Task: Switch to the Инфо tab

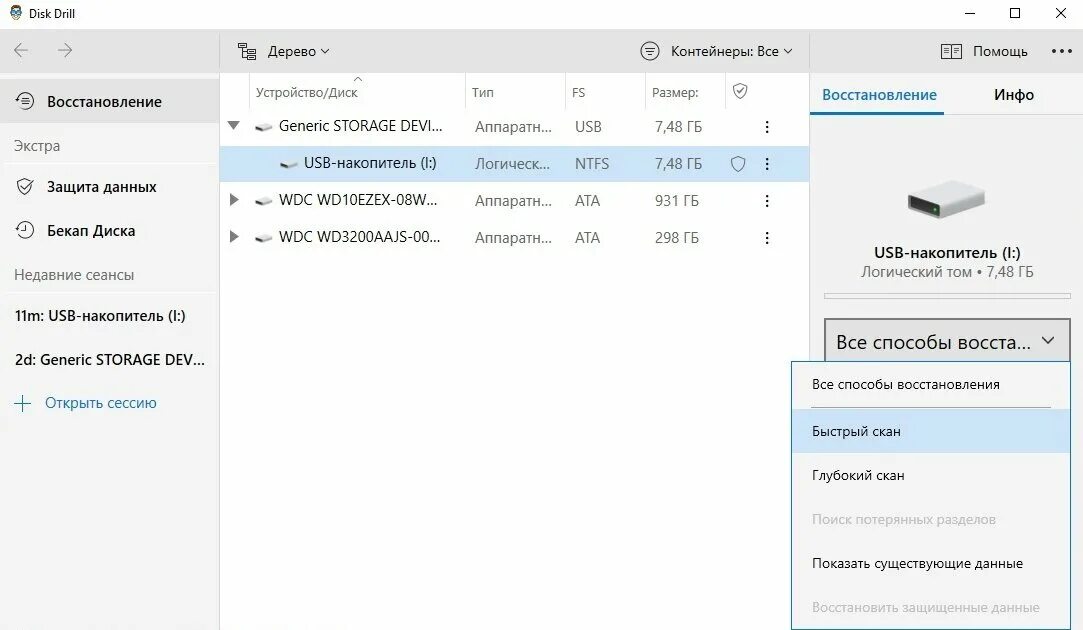Action: (1013, 95)
